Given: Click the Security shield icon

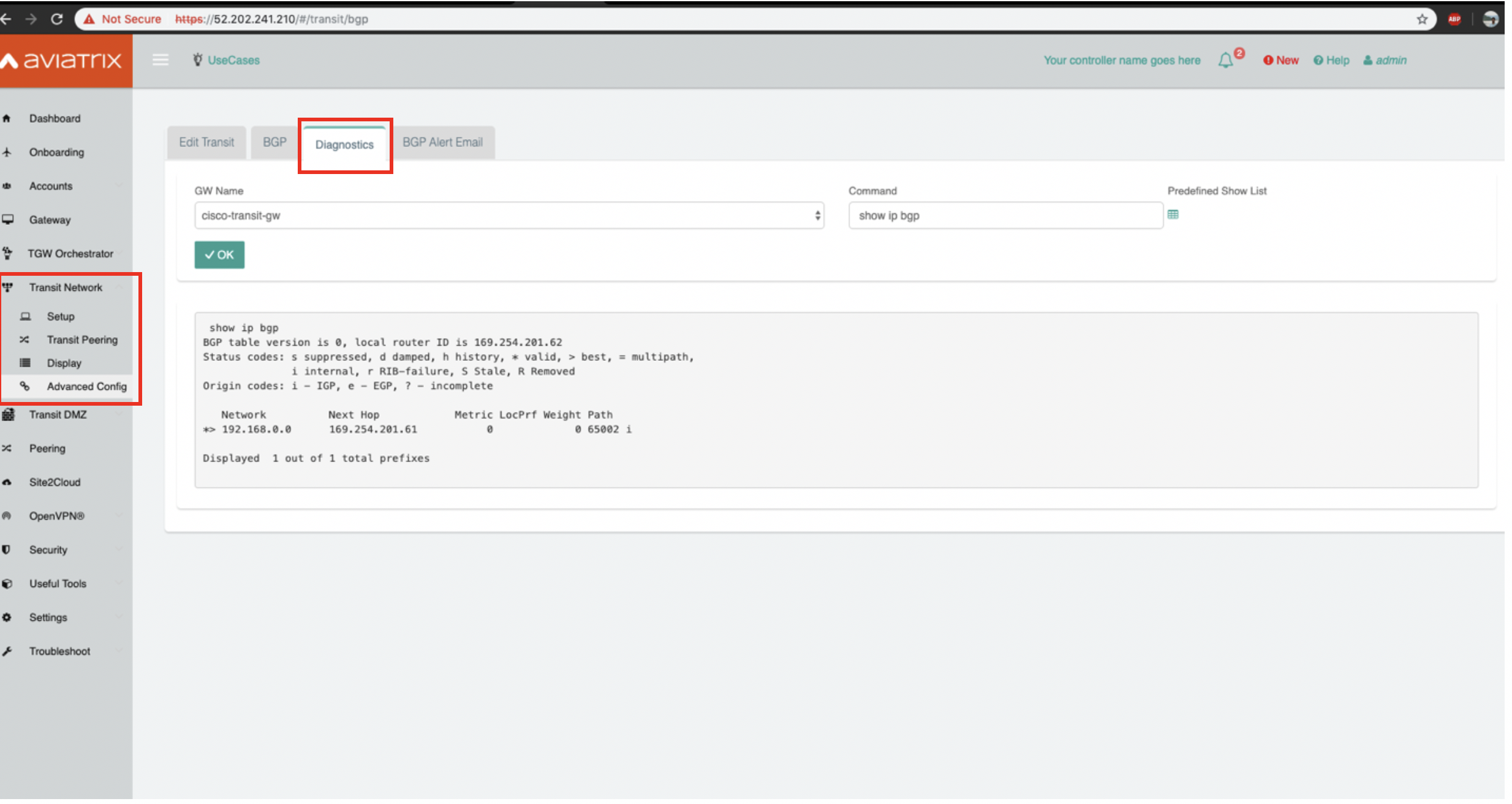Looking at the screenshot, I should [x=7, y=550].
